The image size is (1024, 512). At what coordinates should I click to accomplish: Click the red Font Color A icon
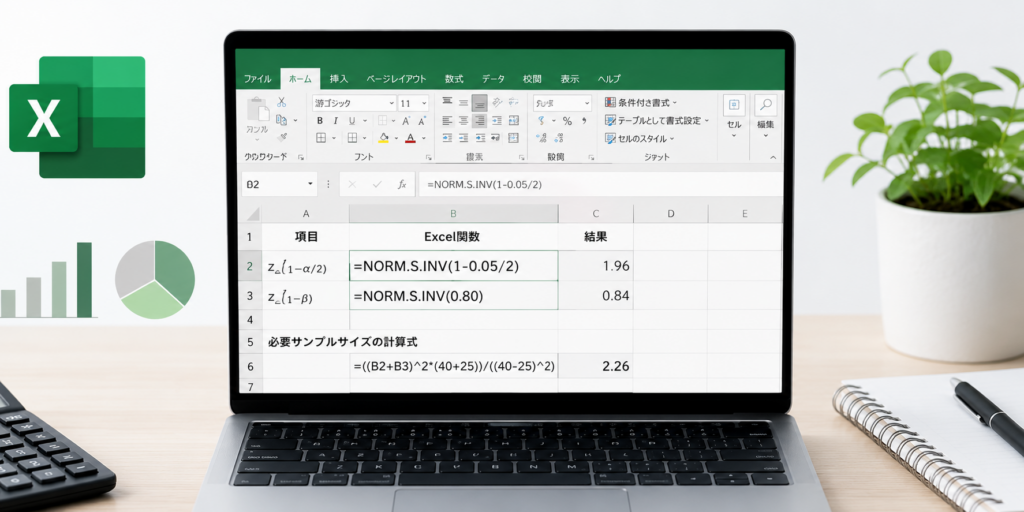(410, 138)
